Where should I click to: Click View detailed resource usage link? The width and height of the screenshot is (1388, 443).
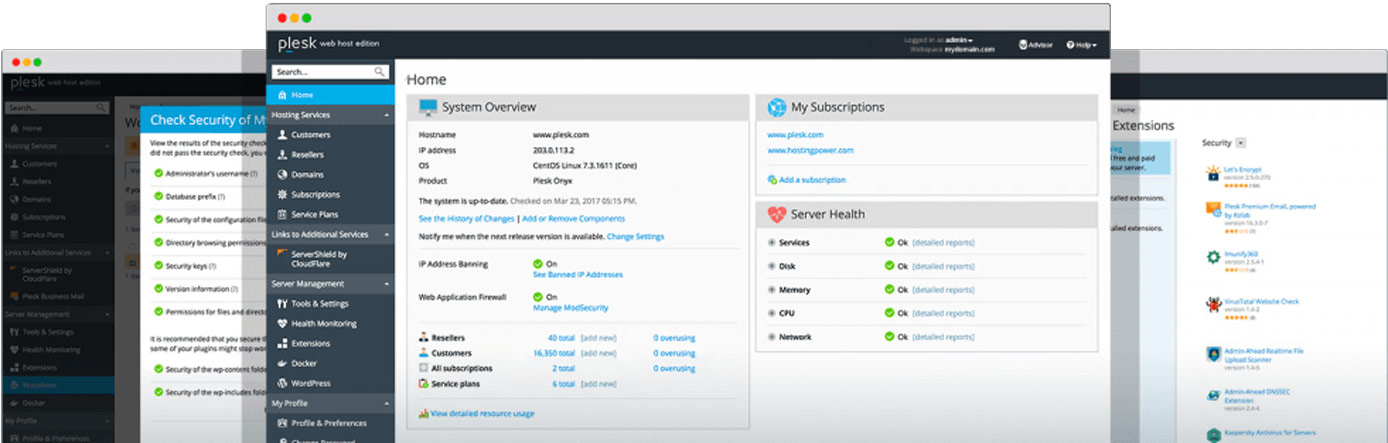tap(482, 414)
